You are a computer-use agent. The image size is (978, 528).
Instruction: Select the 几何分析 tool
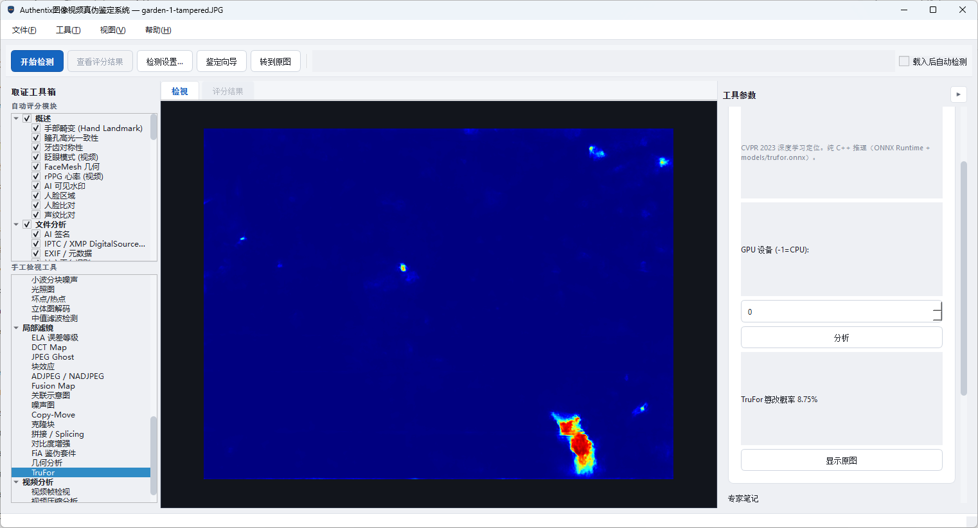(47, 463)
